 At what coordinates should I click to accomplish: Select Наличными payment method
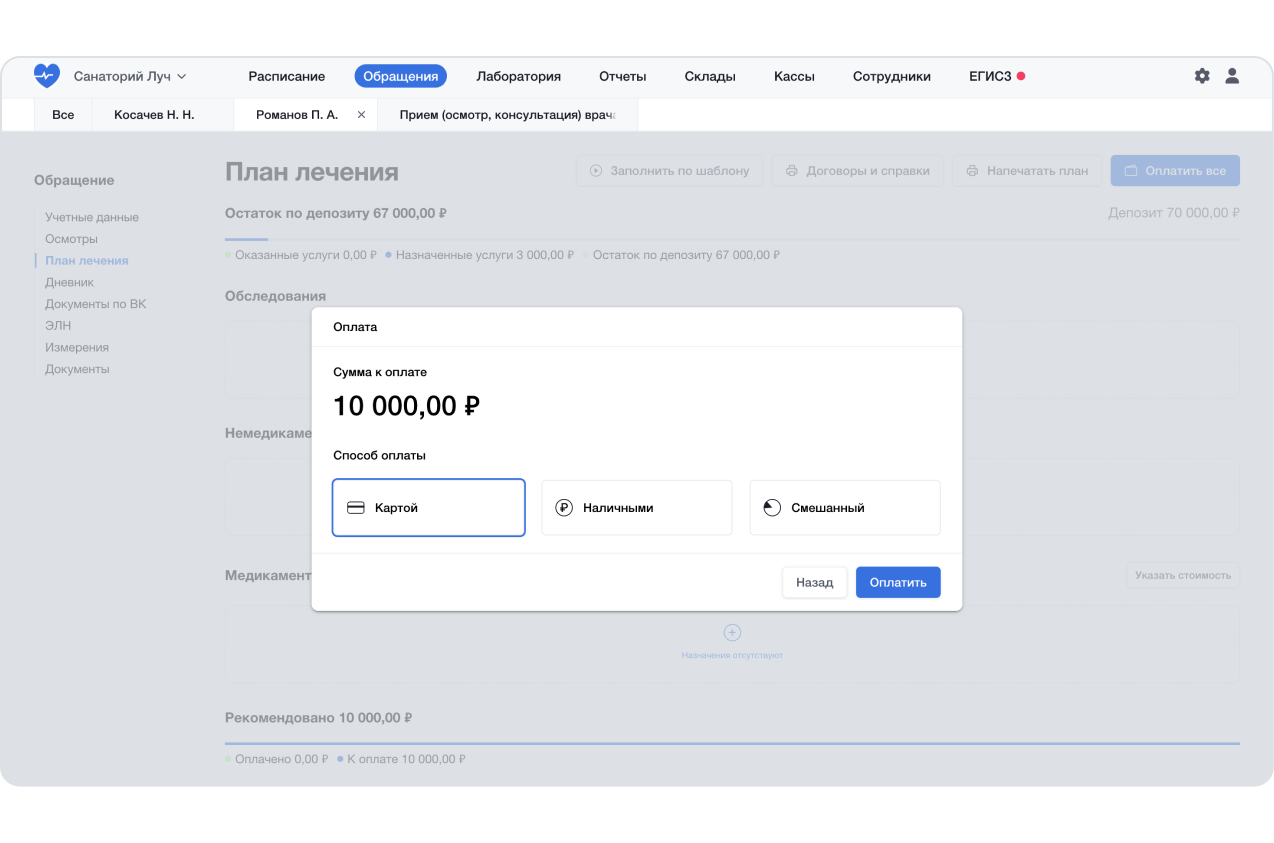point(636,508)
